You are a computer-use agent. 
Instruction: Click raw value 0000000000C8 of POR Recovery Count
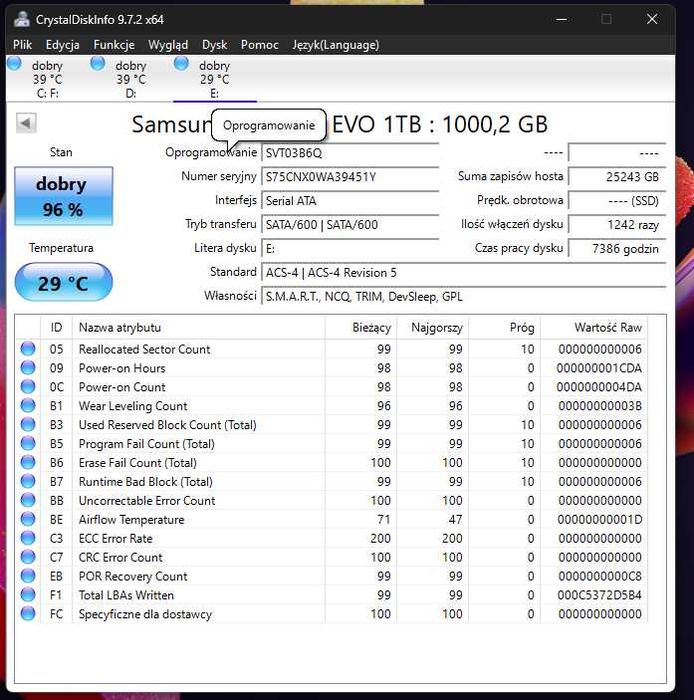[600, 576]
